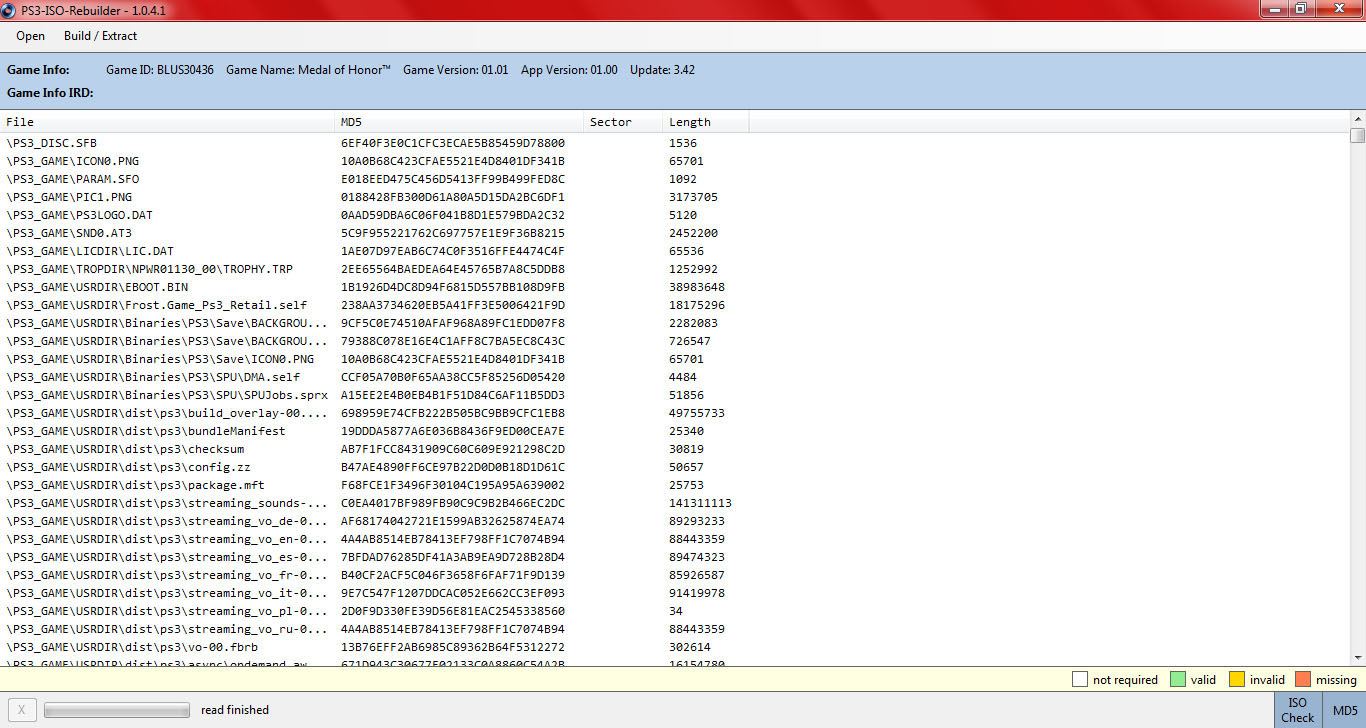Click the PS3-ISO-Rebuilder app icon in title bar

10,8
